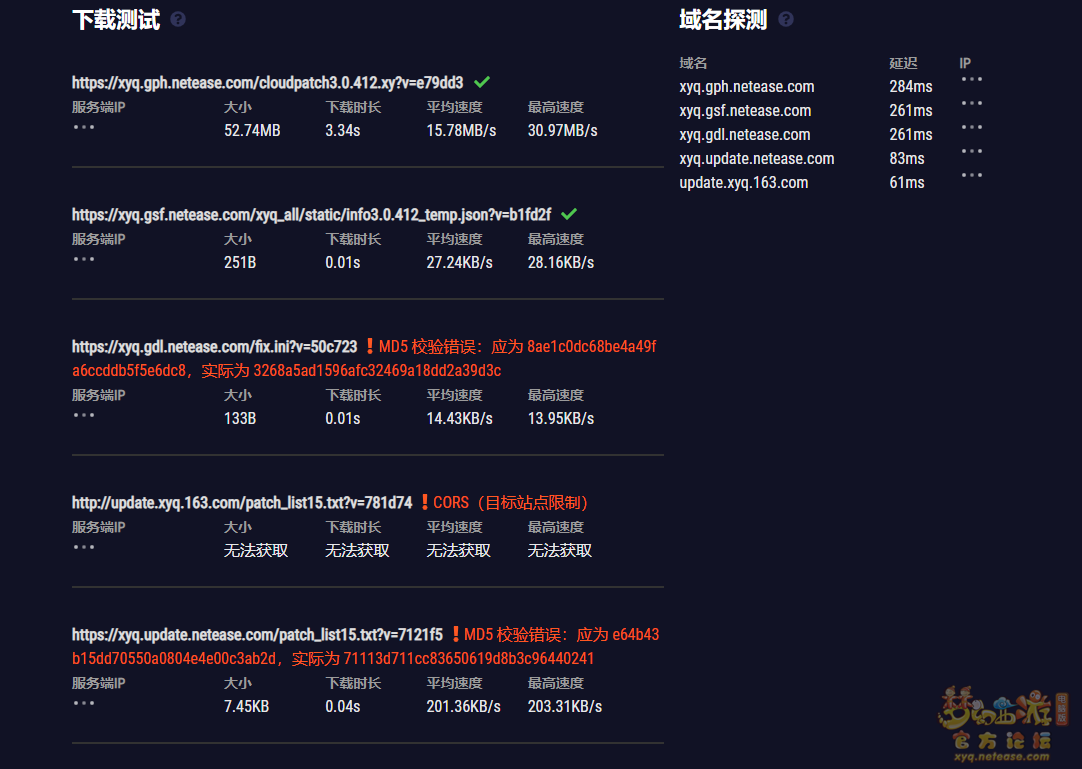Select the 7.45KB size value
The width and height of the screenshot is (1082, 769).
pyautogui.click(x=246, y=706)
